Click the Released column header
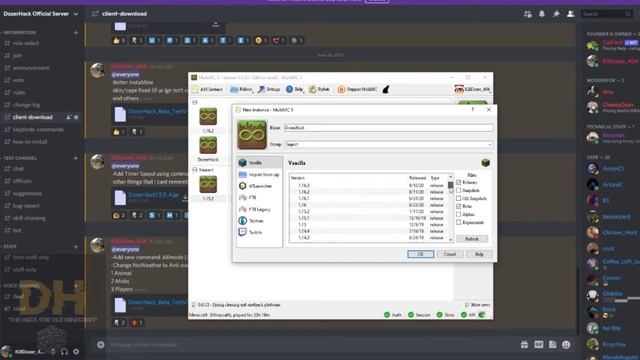 (417, 178)
